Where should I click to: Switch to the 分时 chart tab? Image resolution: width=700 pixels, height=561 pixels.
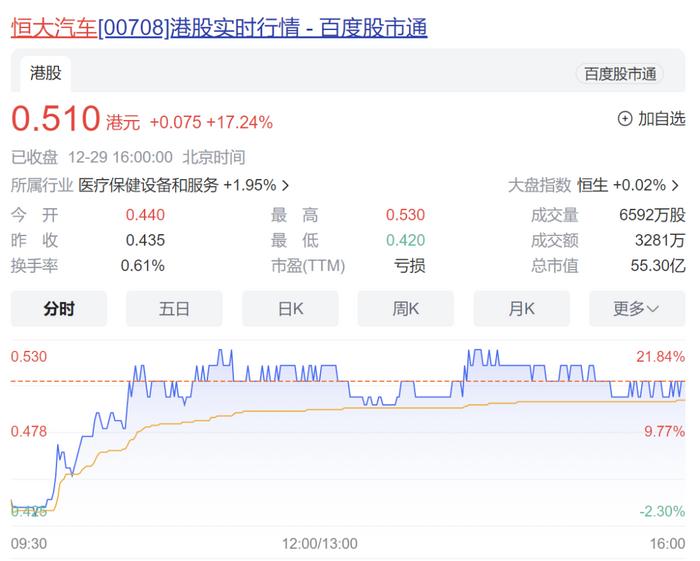point(59,309)
